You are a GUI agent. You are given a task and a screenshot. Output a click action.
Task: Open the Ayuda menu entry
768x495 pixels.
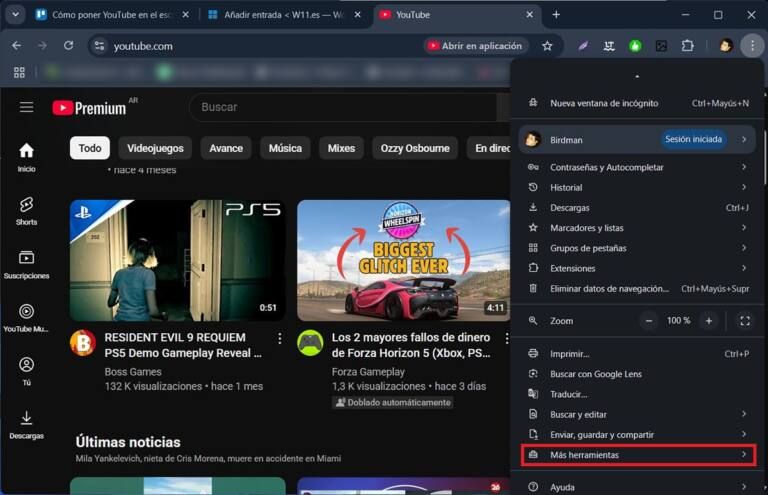pyautogui.click(x=637, y=487)
